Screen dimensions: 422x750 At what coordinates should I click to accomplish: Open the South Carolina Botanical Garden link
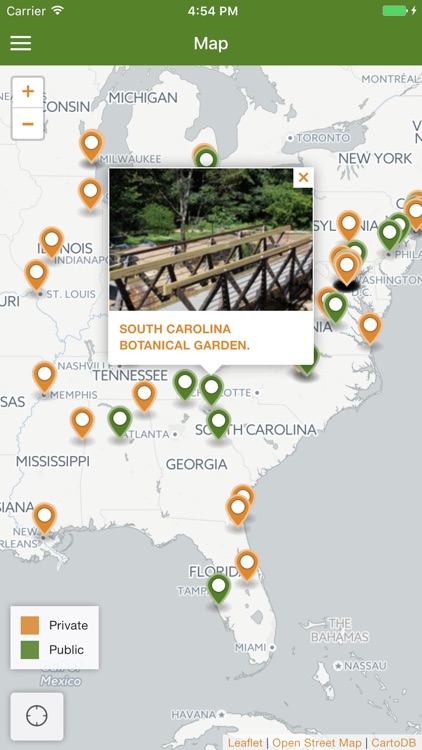pos(184,337)
